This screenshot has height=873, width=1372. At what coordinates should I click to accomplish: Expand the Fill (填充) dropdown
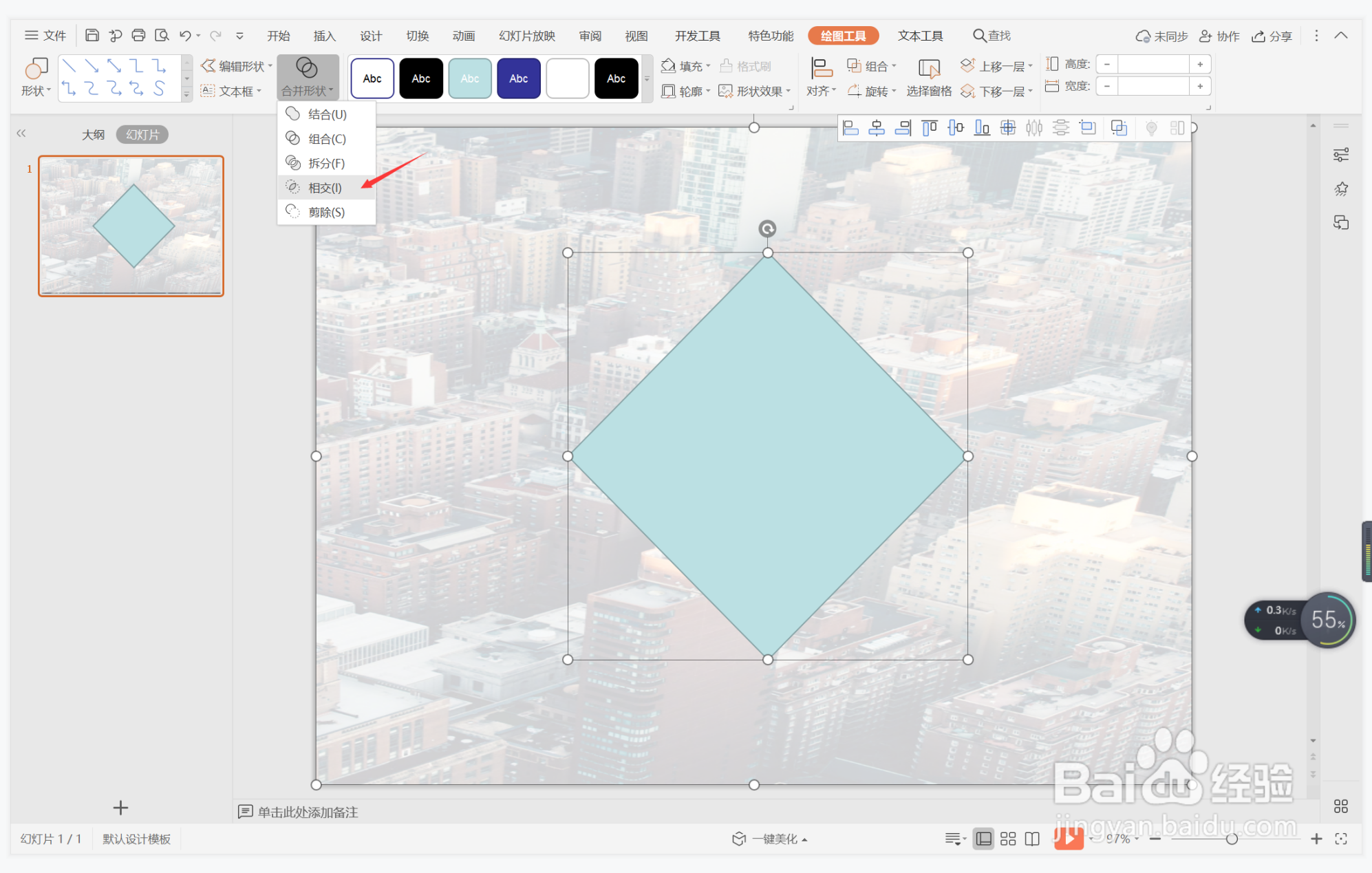click(x=685, y=66)
